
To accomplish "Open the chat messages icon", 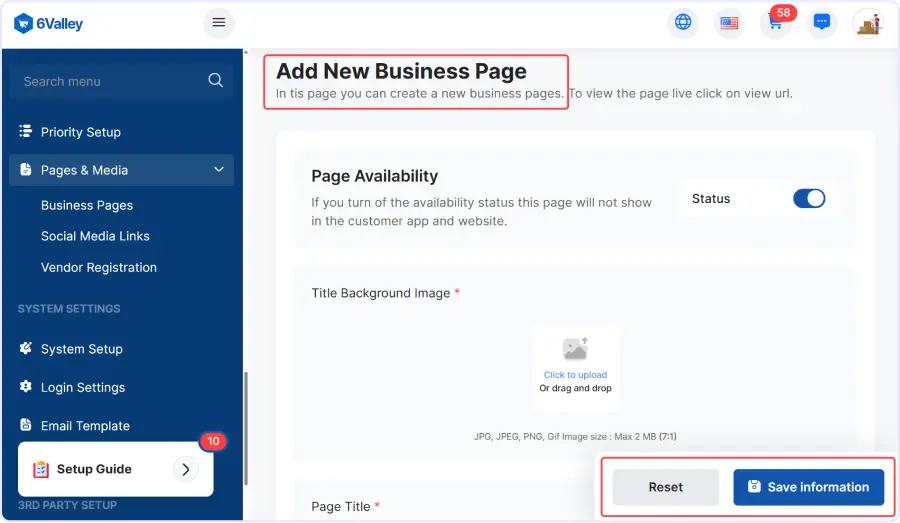I will tap(822, 23).
